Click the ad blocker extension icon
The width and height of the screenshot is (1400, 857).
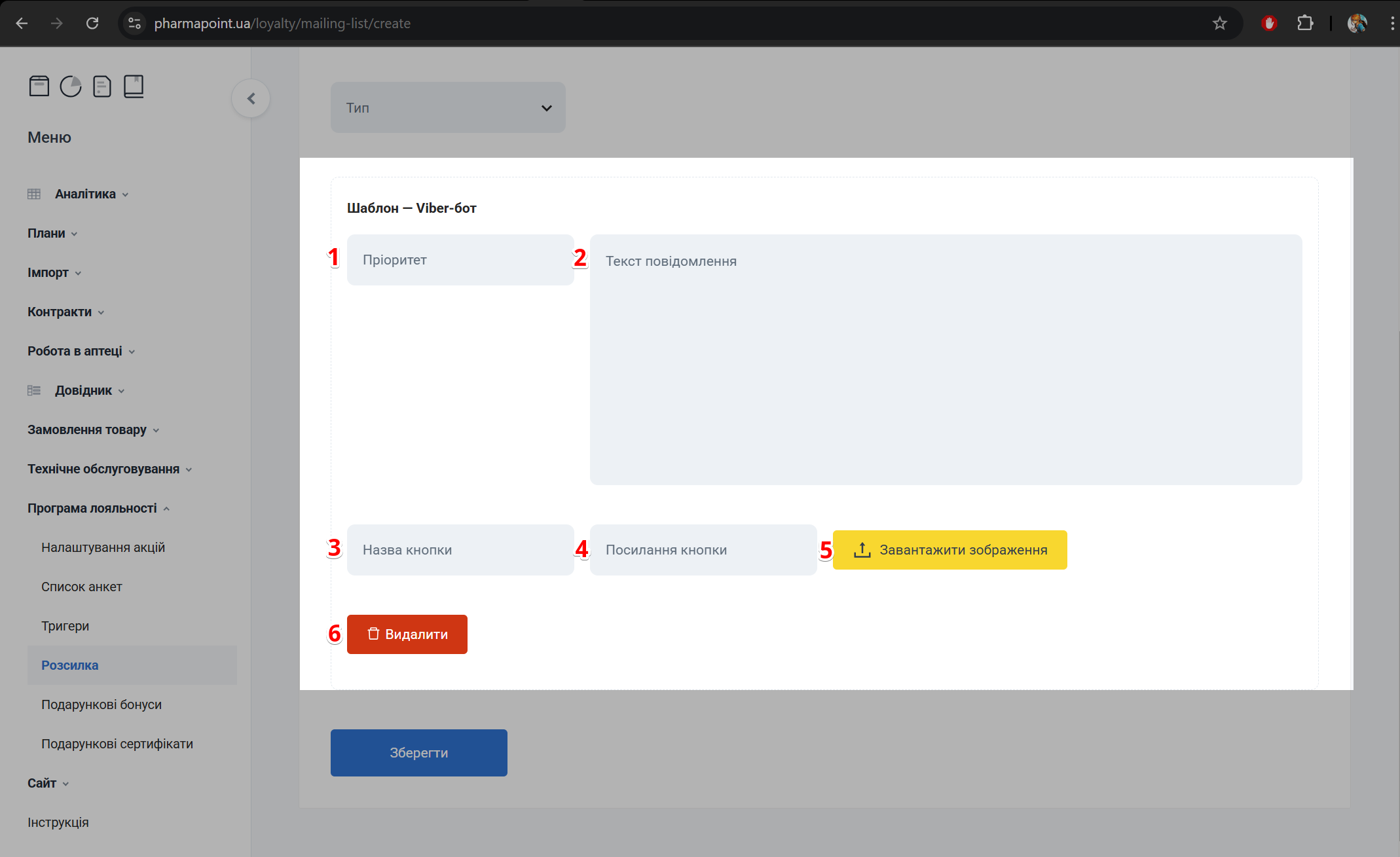tap(1269, 24)
